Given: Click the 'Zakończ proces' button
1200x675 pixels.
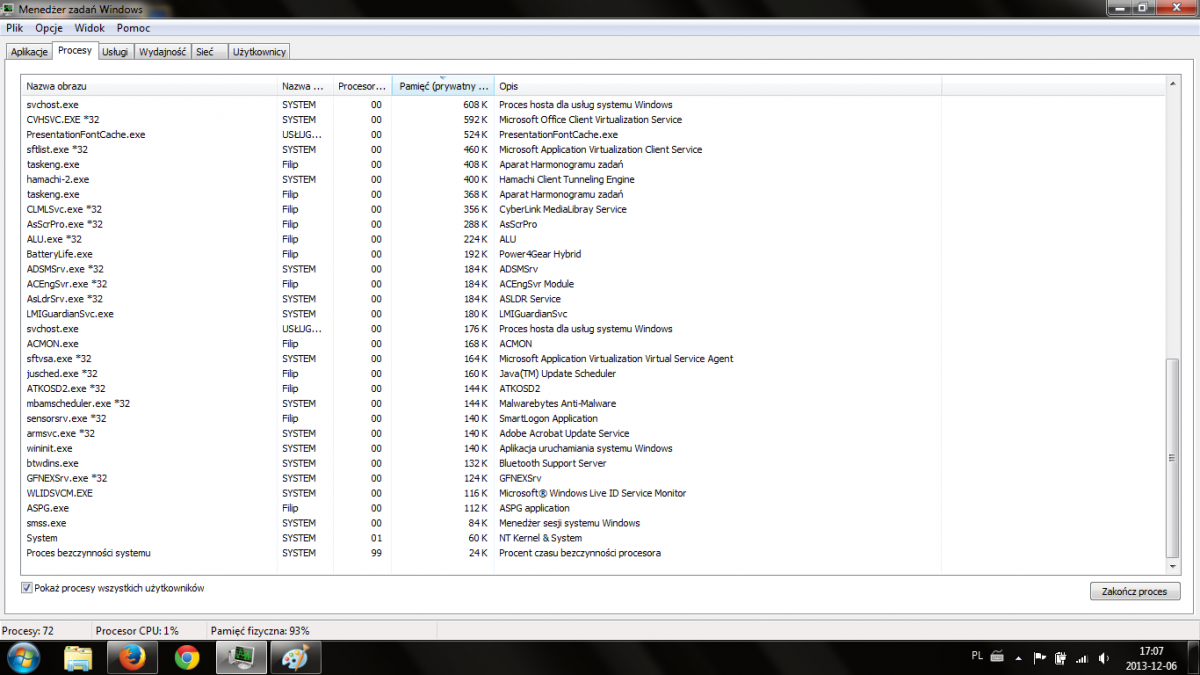Looking at the screenshot, I should point(1135,591).
